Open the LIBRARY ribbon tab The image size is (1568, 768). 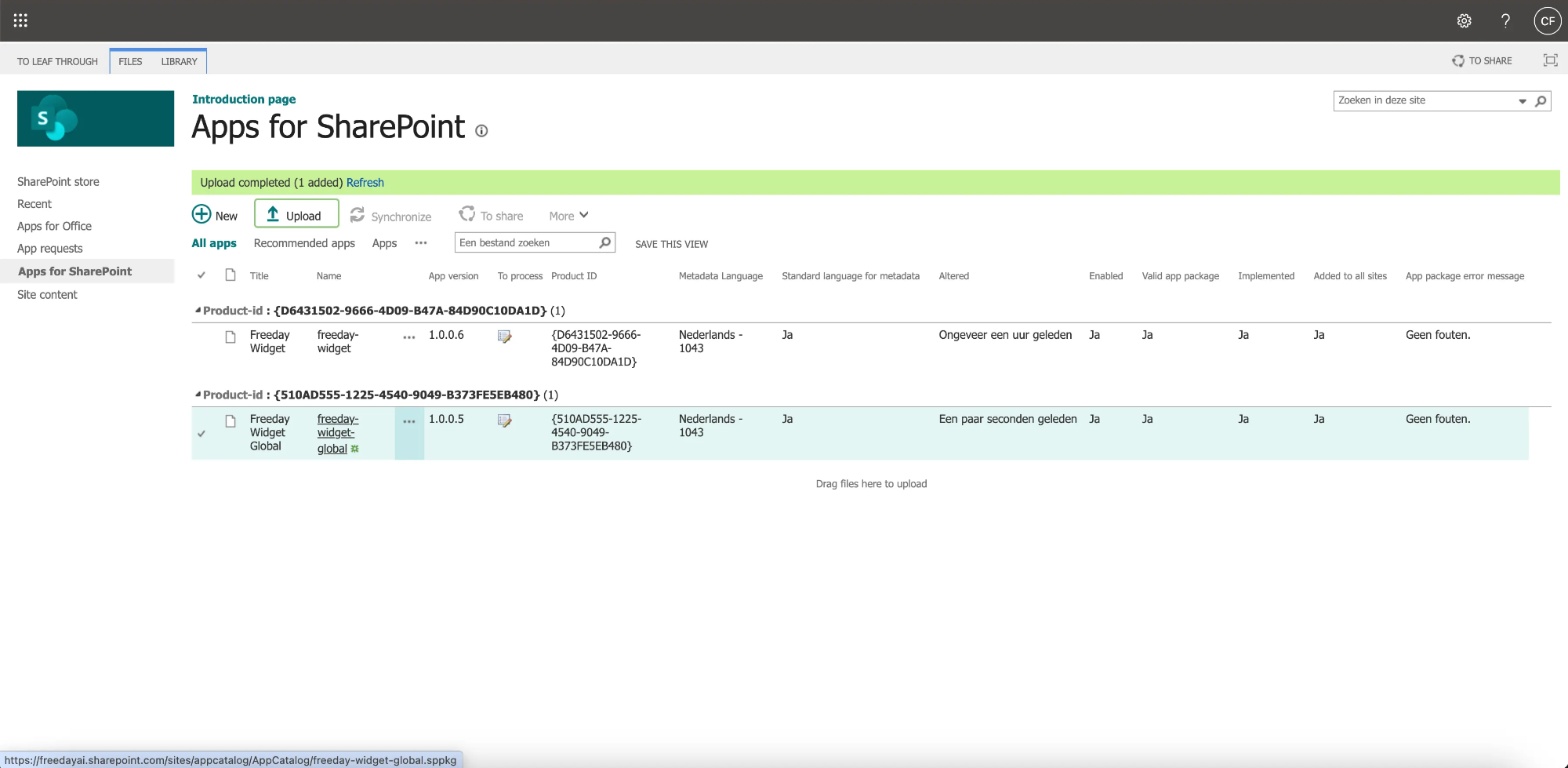(180, 62)
